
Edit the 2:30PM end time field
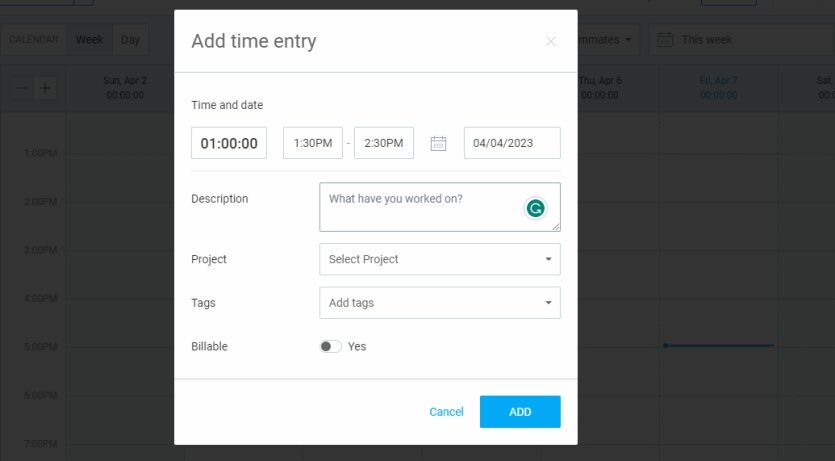click(384, 143)
